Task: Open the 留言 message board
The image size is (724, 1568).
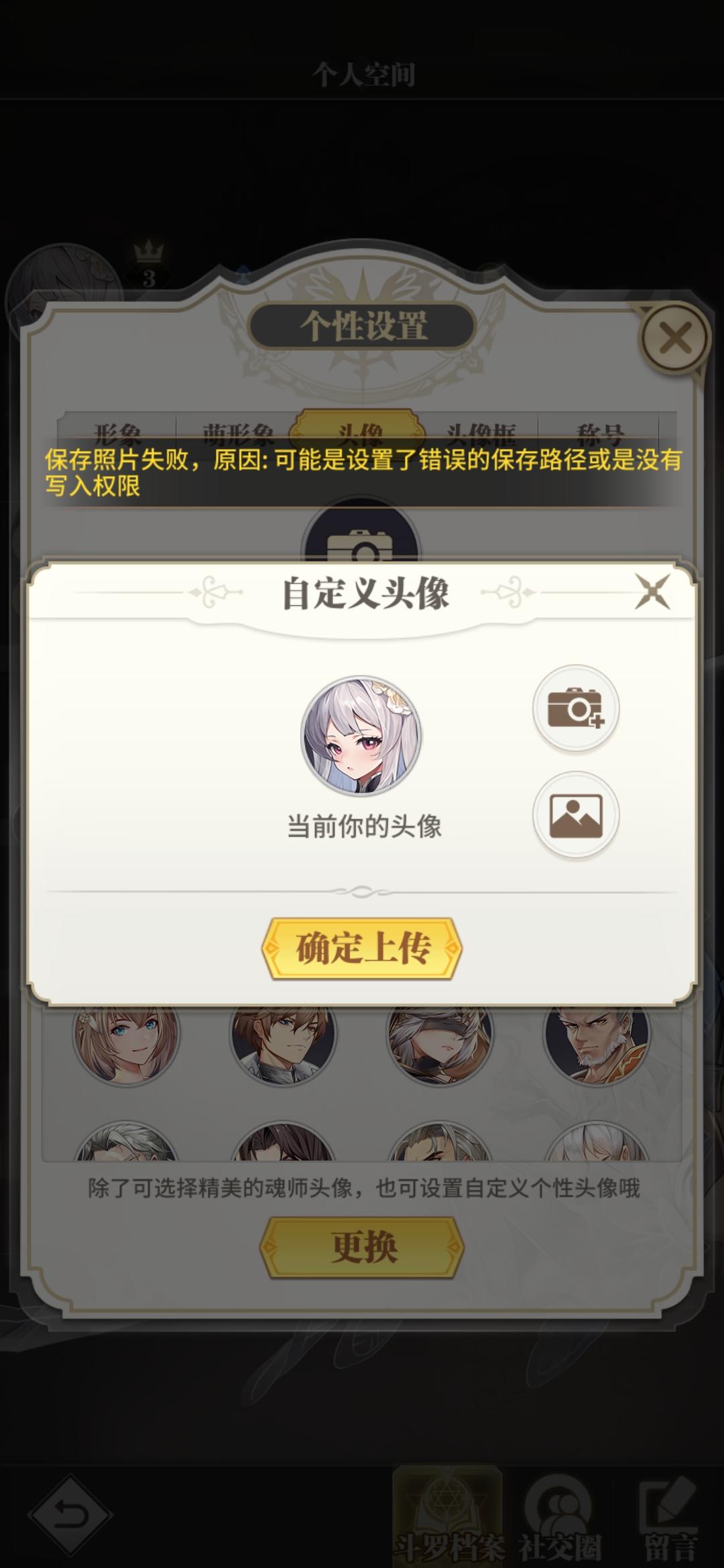Action: pos(670,1518)
